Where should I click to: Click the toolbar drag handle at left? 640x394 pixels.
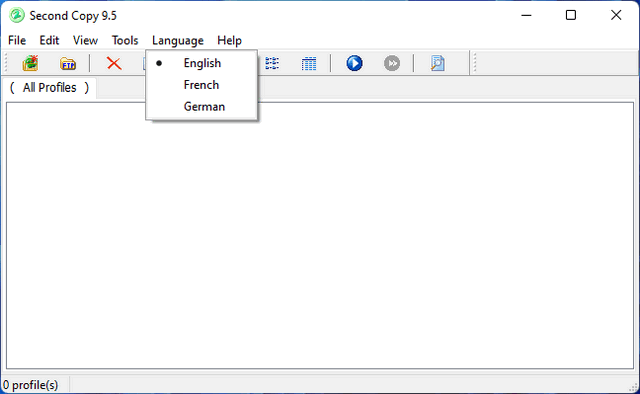point(6,63)
